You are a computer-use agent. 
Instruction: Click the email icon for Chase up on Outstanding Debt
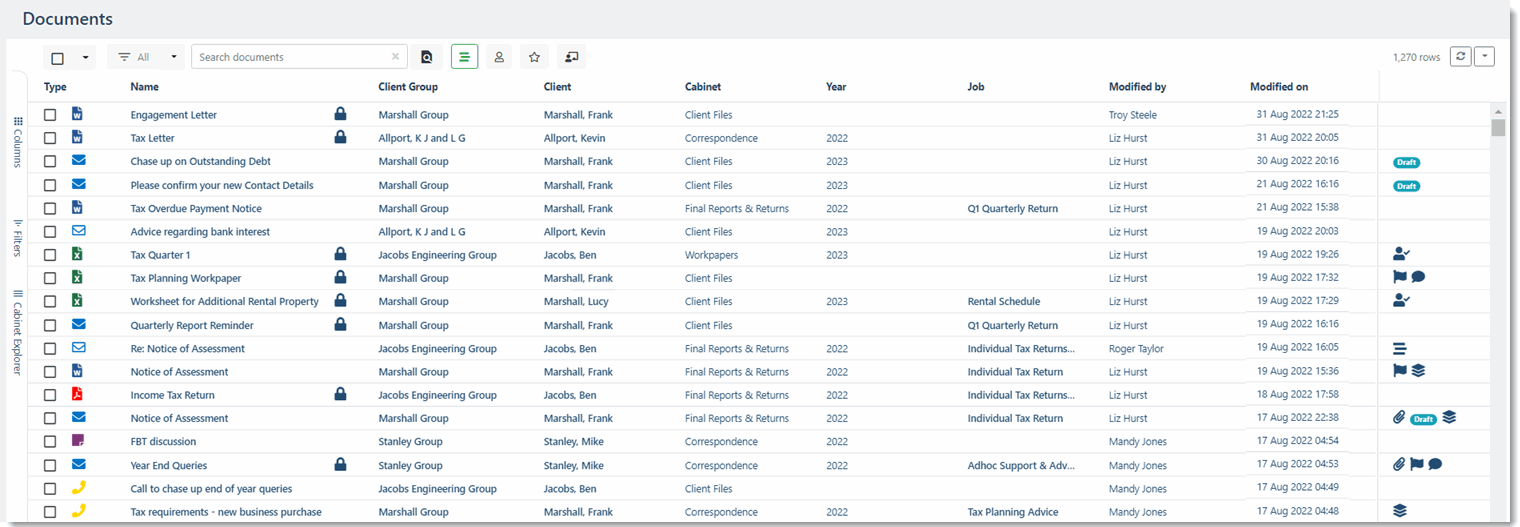point(78,160)
